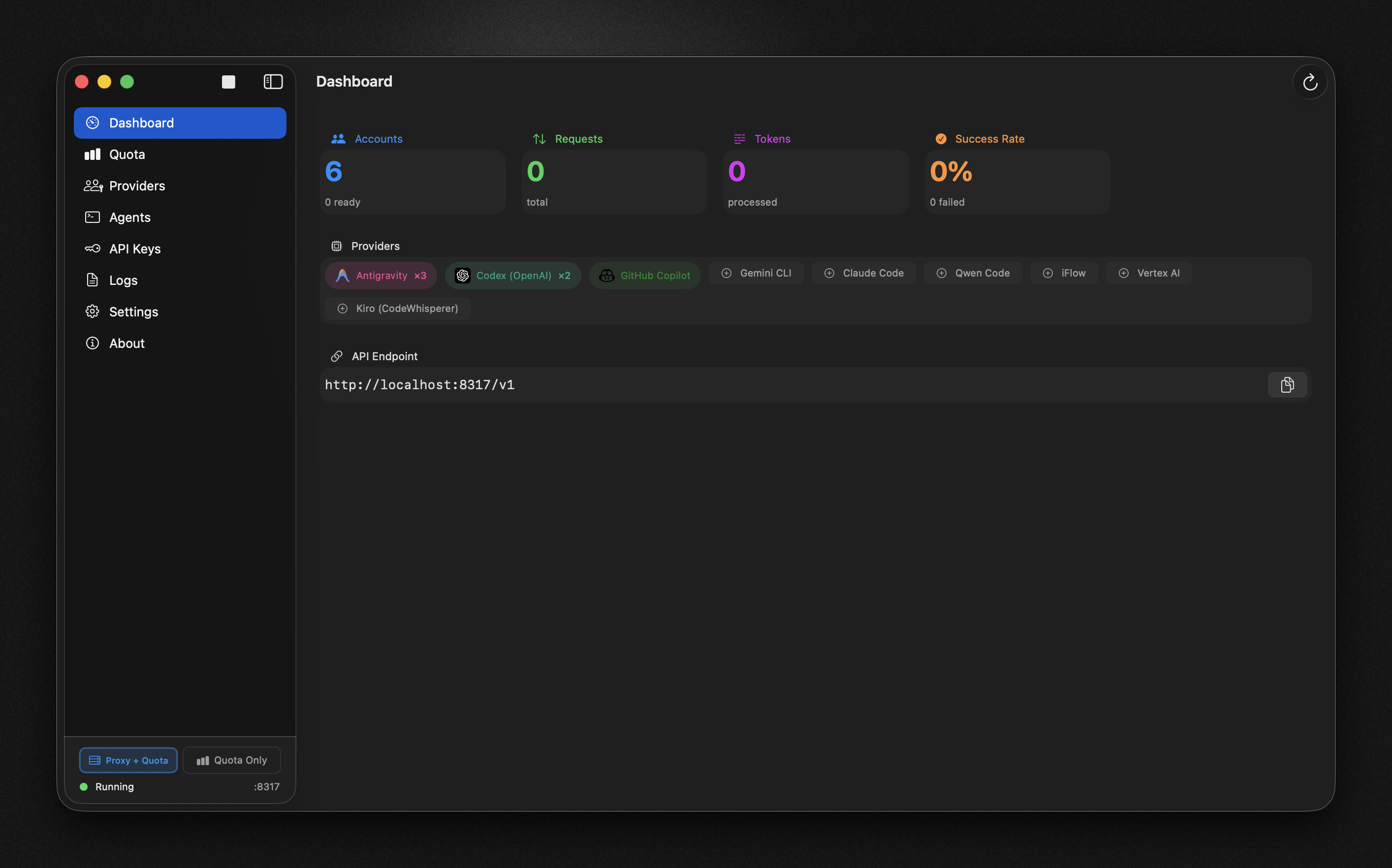Viewport: 1392px width, 868px height.
Task: Click the Antigravity provider chip
Action: [381, 276]
